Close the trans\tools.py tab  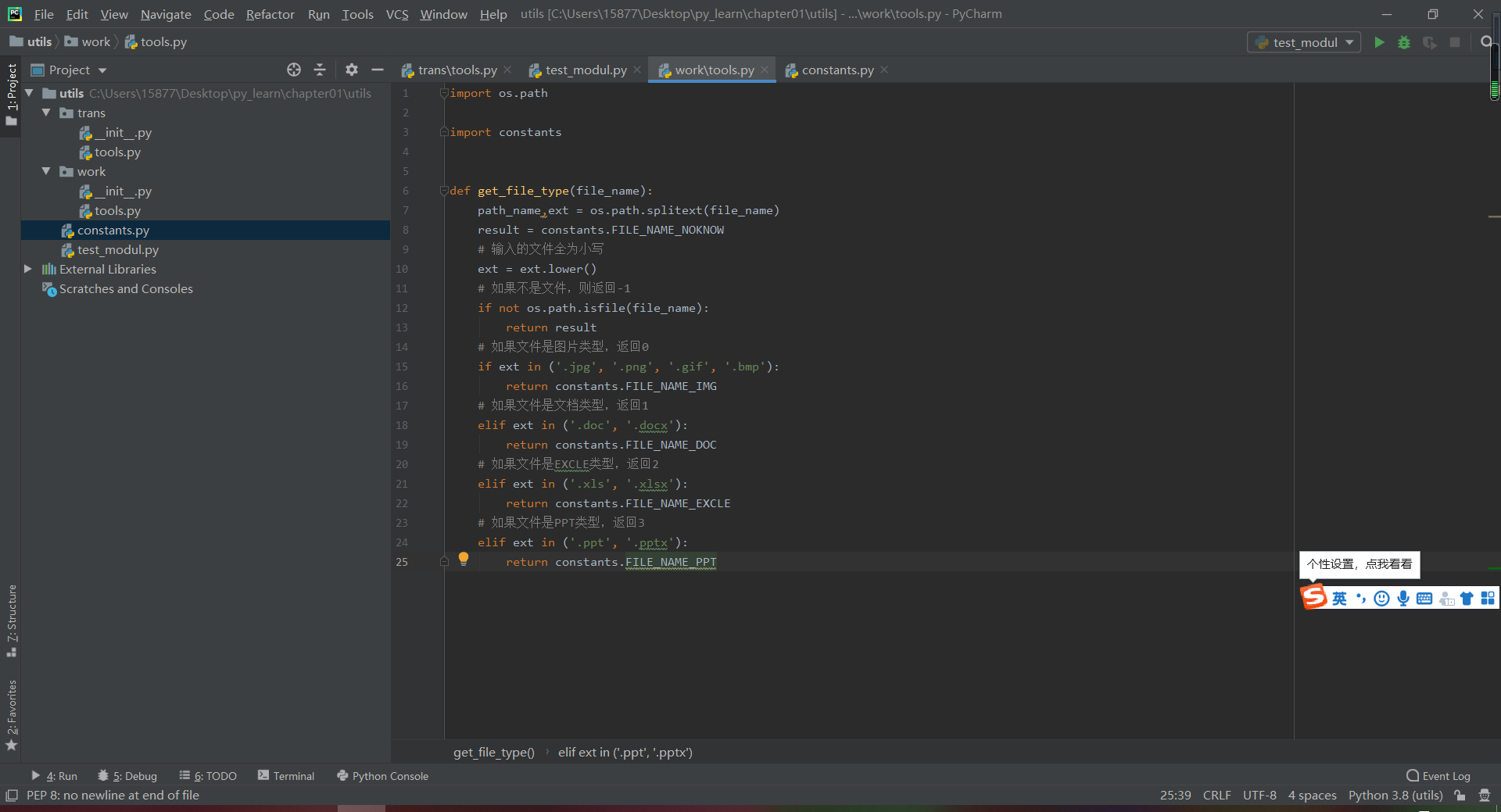(x=507, y=70)
